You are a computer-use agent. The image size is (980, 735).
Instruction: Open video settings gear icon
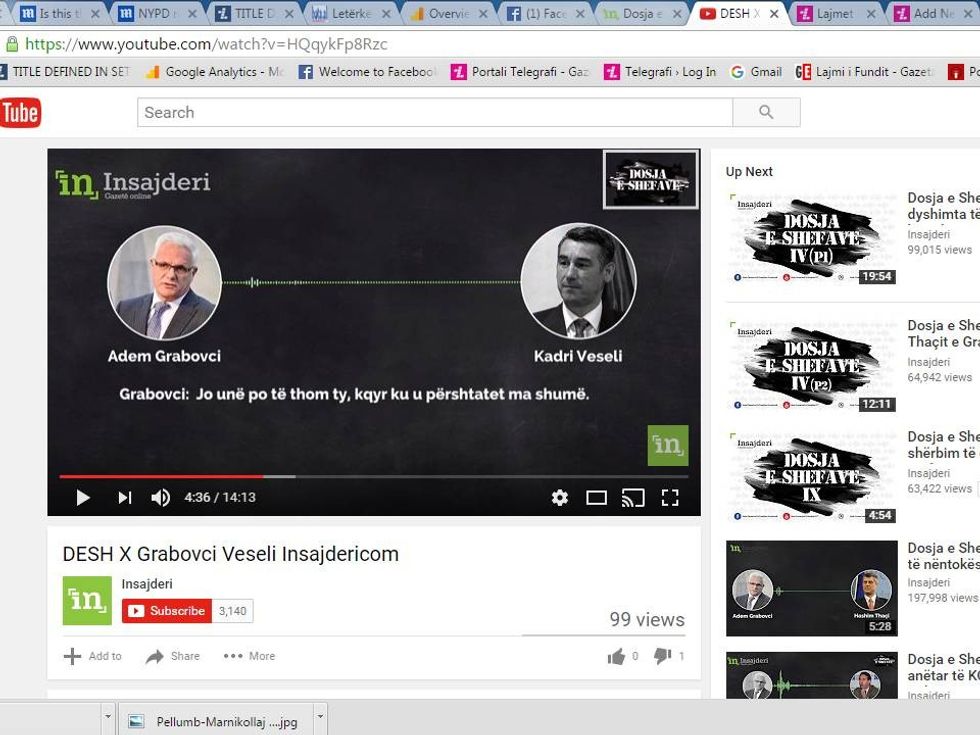pyautogui.click(x=560, y=497)
